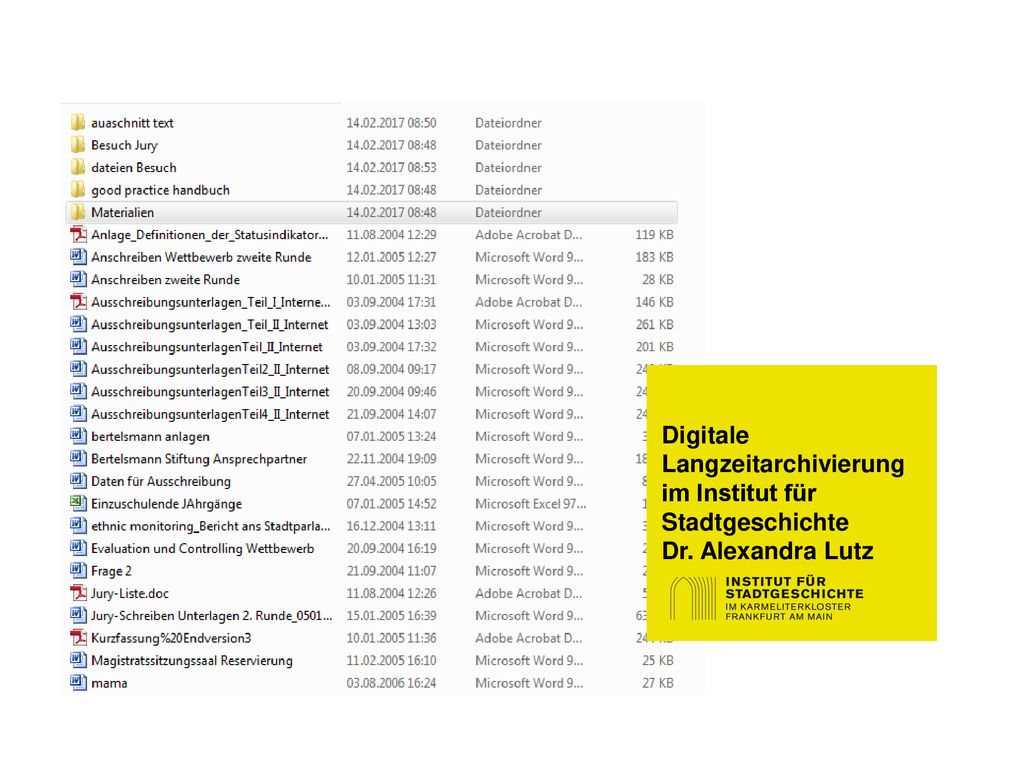1024x768 pixels.
Task: Click file name Daten für Ausschreibung
Action: point(161,482)
